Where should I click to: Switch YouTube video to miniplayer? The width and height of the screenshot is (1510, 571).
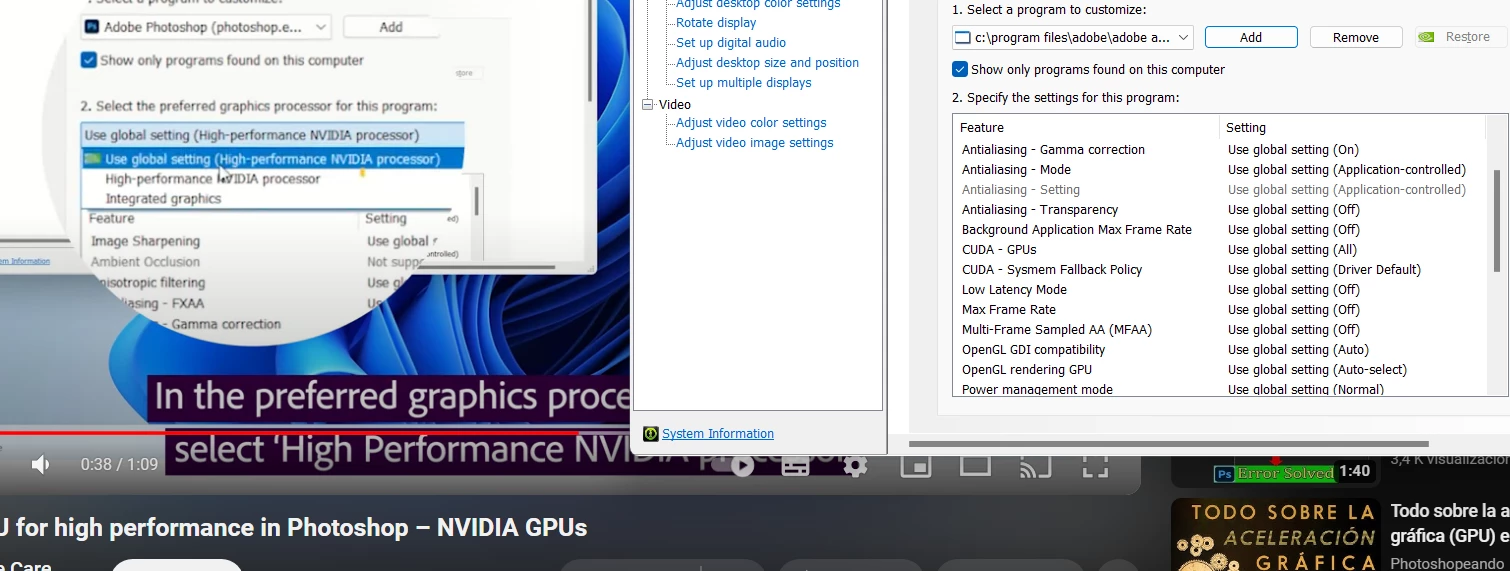tap(916, 465)
